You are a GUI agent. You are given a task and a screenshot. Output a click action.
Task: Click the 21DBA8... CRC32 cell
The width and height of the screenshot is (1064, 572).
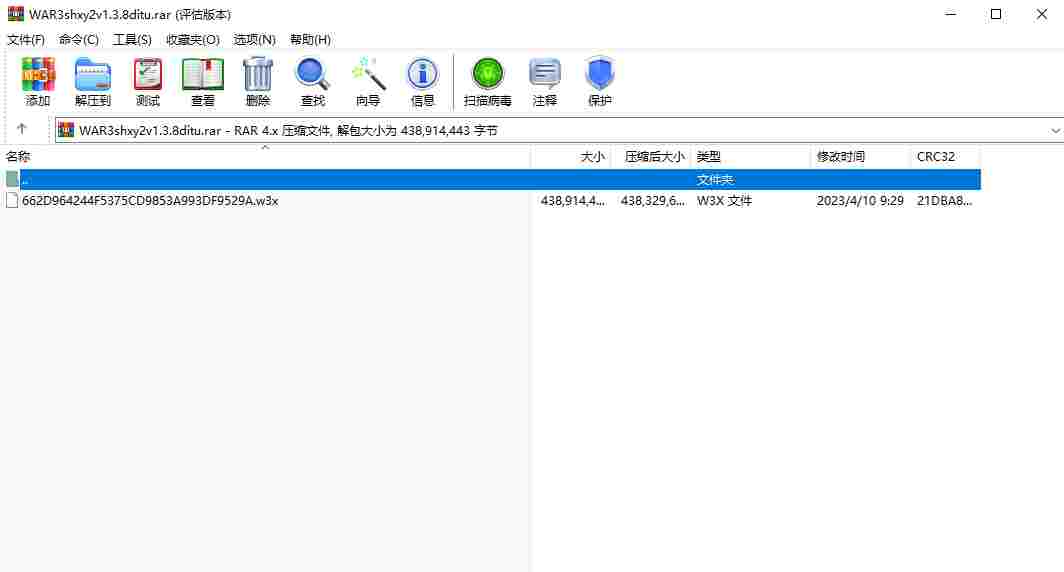pos(944,201)
